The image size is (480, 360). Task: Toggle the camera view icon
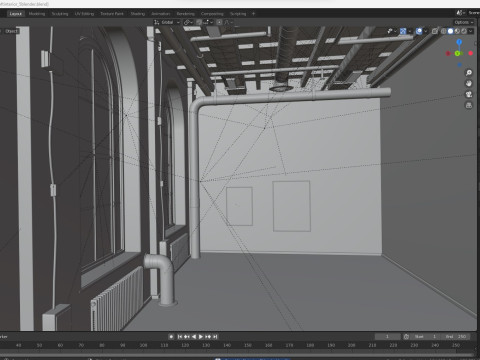click(x=469, y=94)
